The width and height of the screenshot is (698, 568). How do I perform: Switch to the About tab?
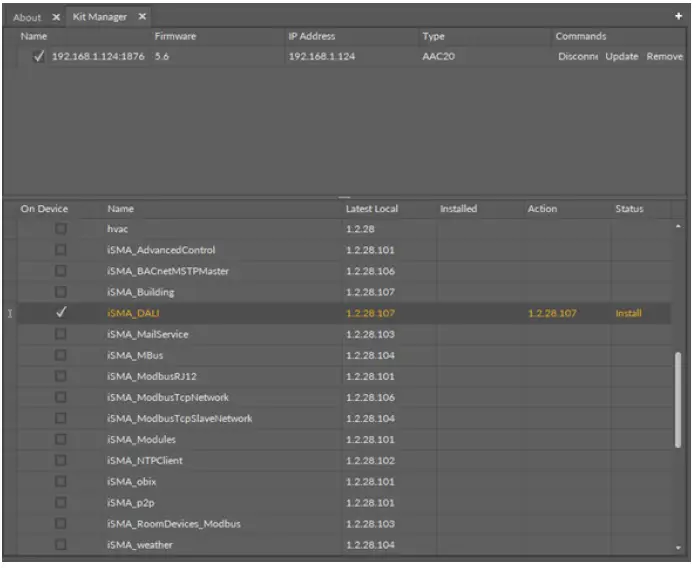(27, 18)
